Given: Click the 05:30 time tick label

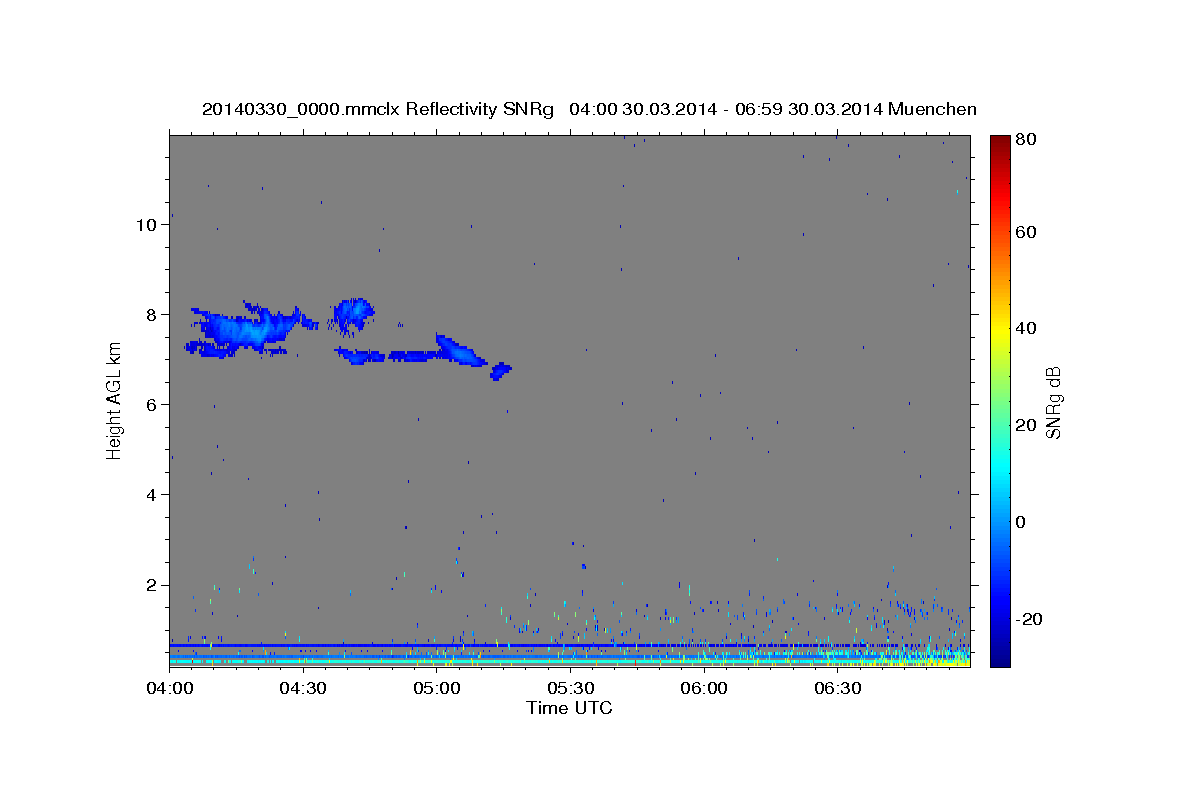Looking at the screenshot, I should (x=570, y=689).
